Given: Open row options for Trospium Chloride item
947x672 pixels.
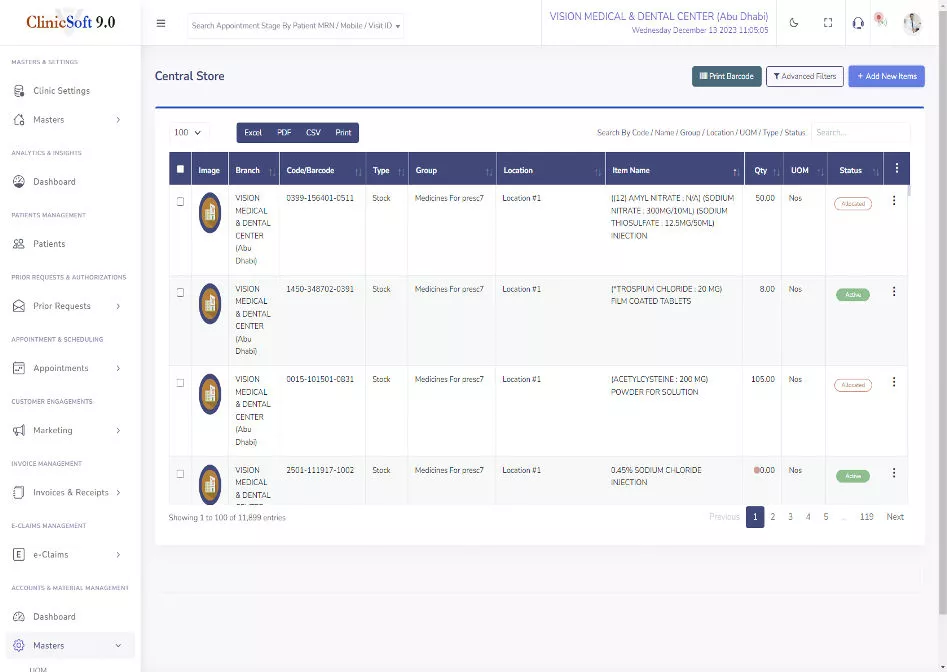Looking at the screenshot, I should point(894,292).
